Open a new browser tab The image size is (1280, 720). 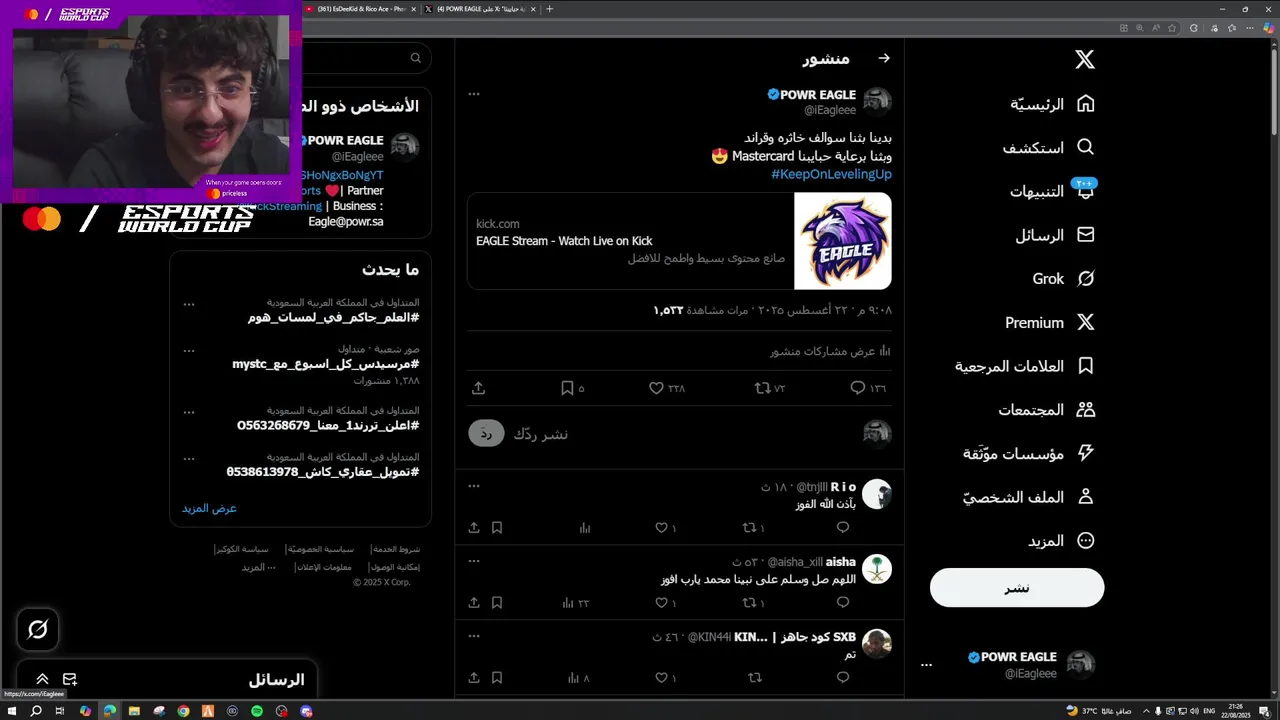(549, 9)
